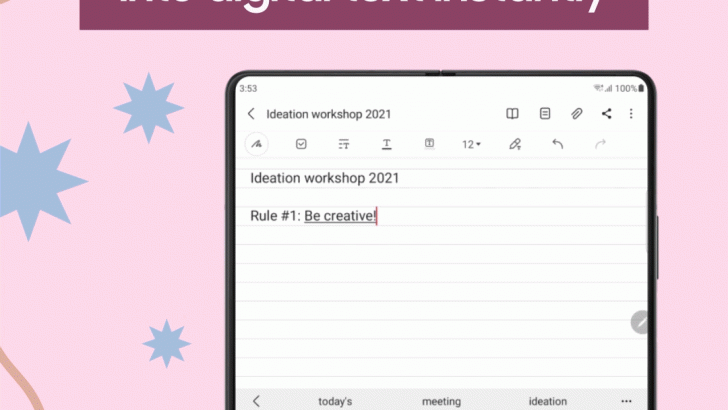
Task: Share the note via share icon
Action: click(606, 114)
